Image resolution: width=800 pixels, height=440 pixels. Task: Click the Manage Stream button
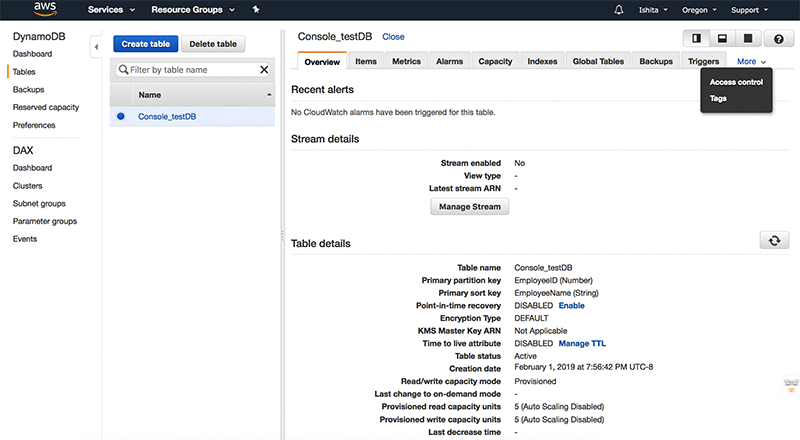pyautogui.click(x=470, y=206)
